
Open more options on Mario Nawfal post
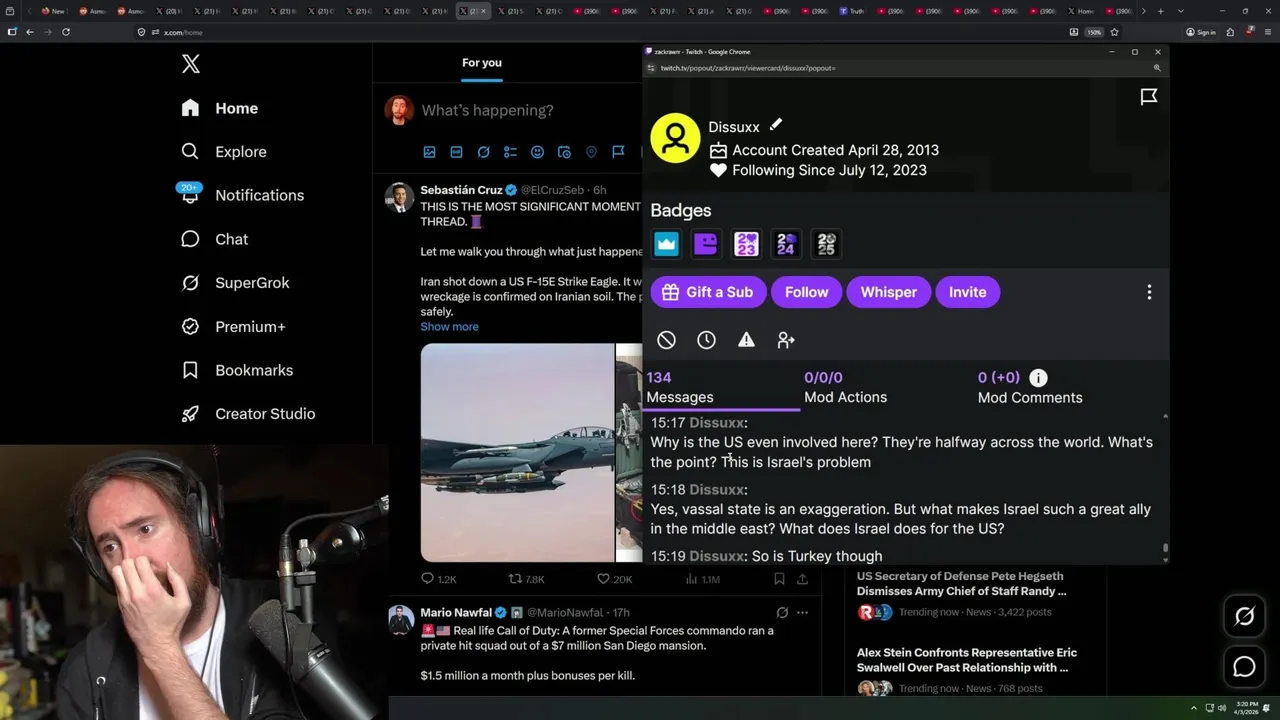click(x=802, y=613)
